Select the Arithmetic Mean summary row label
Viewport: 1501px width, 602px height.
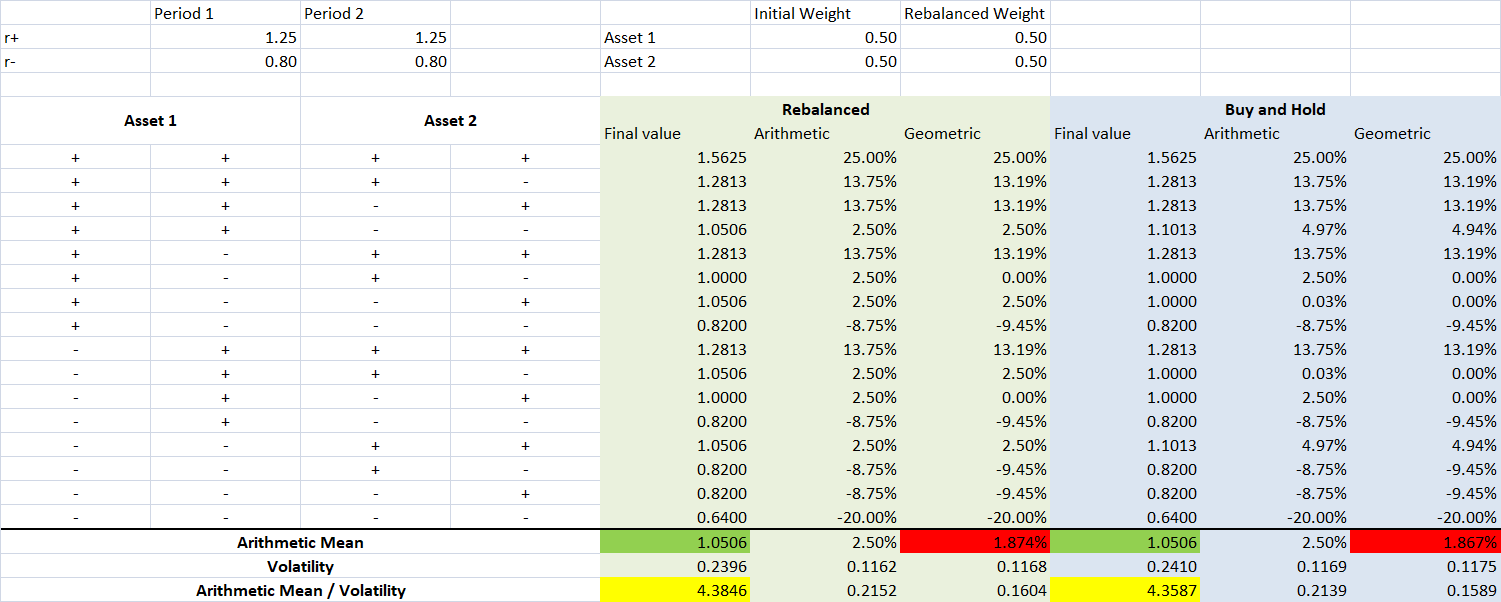[x=300, y=542]
